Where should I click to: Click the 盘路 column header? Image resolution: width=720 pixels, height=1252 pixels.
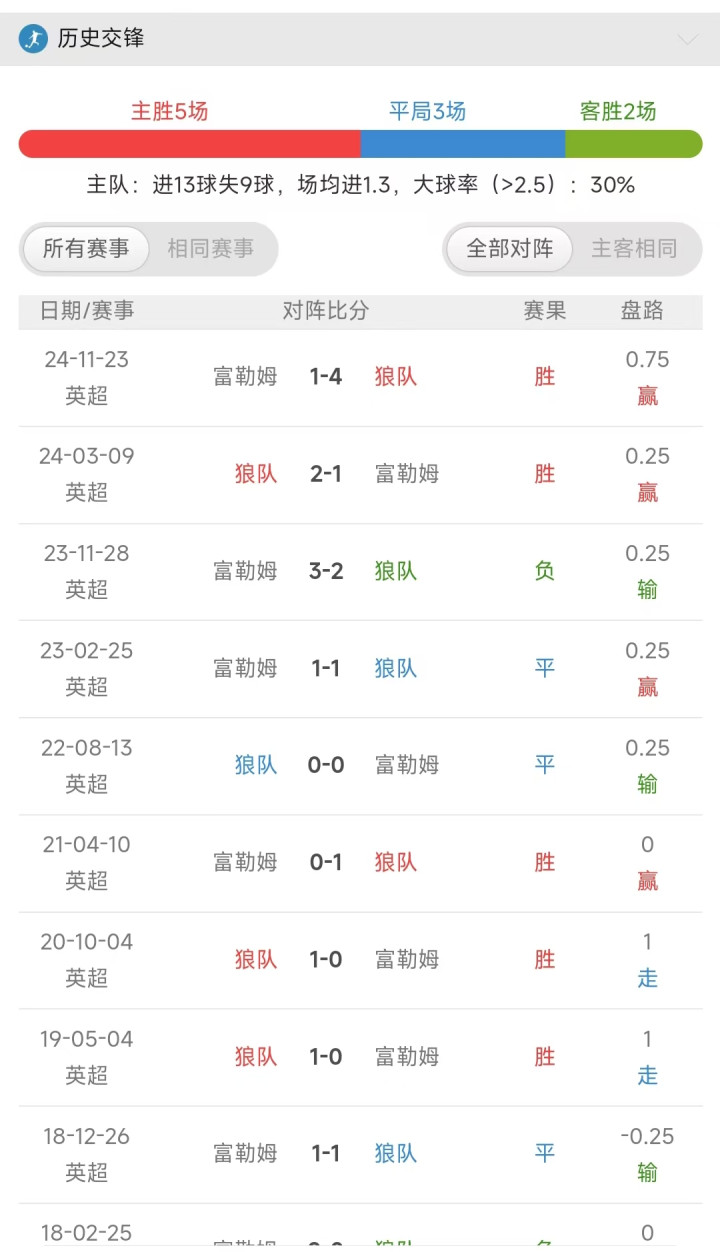point(642,311)
